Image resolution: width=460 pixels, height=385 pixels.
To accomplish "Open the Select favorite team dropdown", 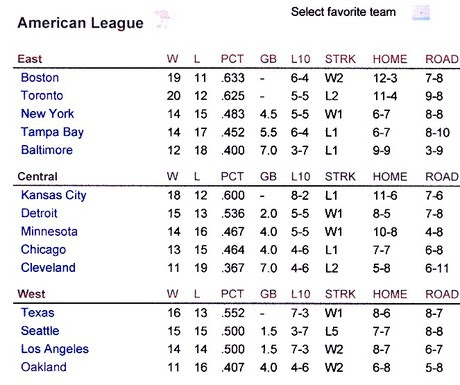I will click(421, 13).
